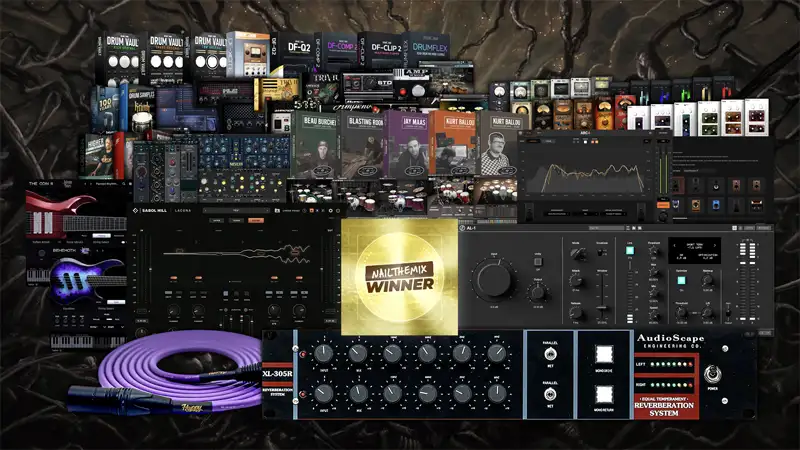Click the bottom-row Mix knob on XL-305R
This screenshot has width=800, height=450.
pyautogui.click(x=358, y=394)
